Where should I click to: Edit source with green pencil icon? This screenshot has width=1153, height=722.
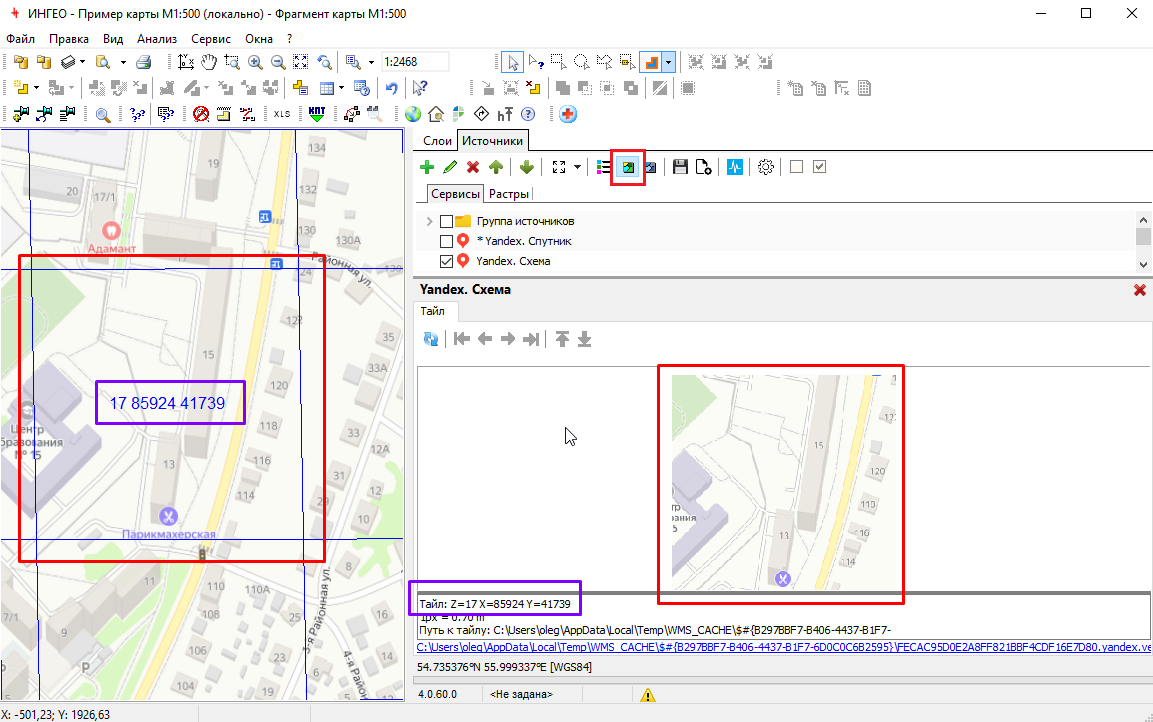click(450, 167)
